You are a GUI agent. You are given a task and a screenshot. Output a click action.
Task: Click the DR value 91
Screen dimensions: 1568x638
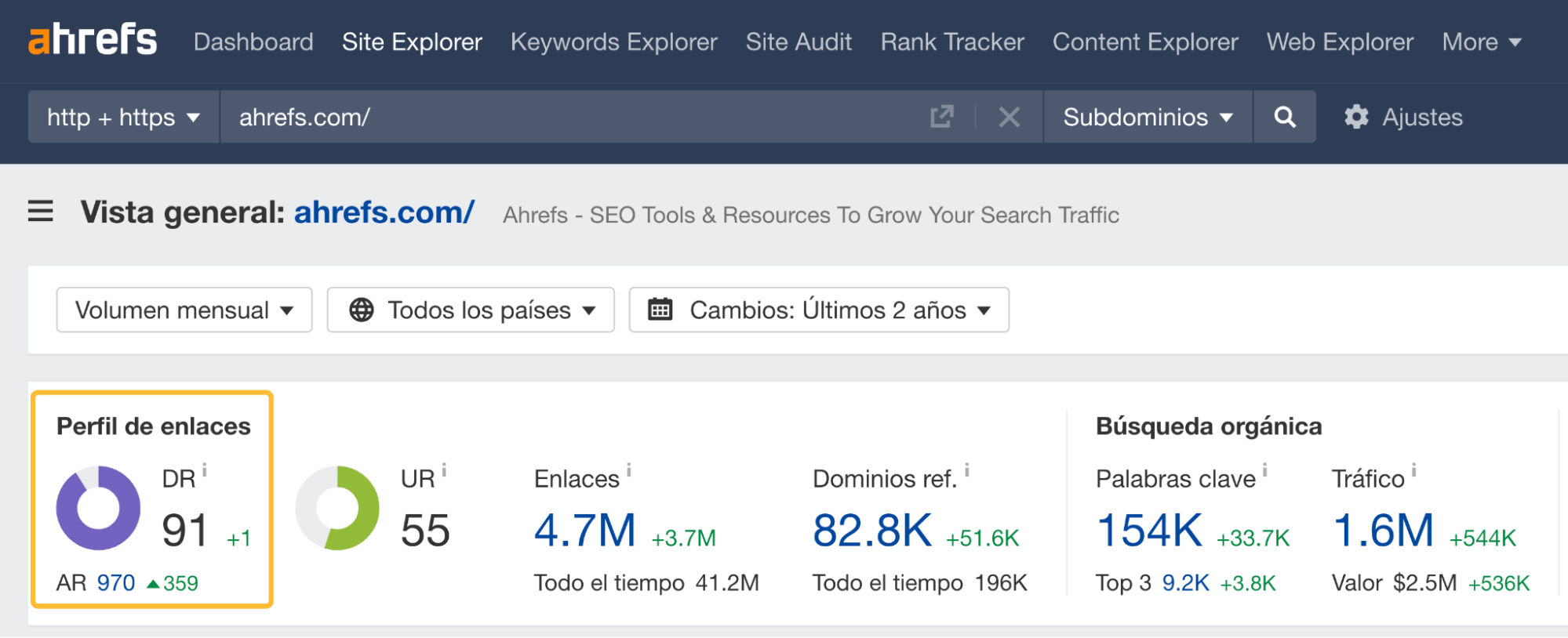coord(185,531)
